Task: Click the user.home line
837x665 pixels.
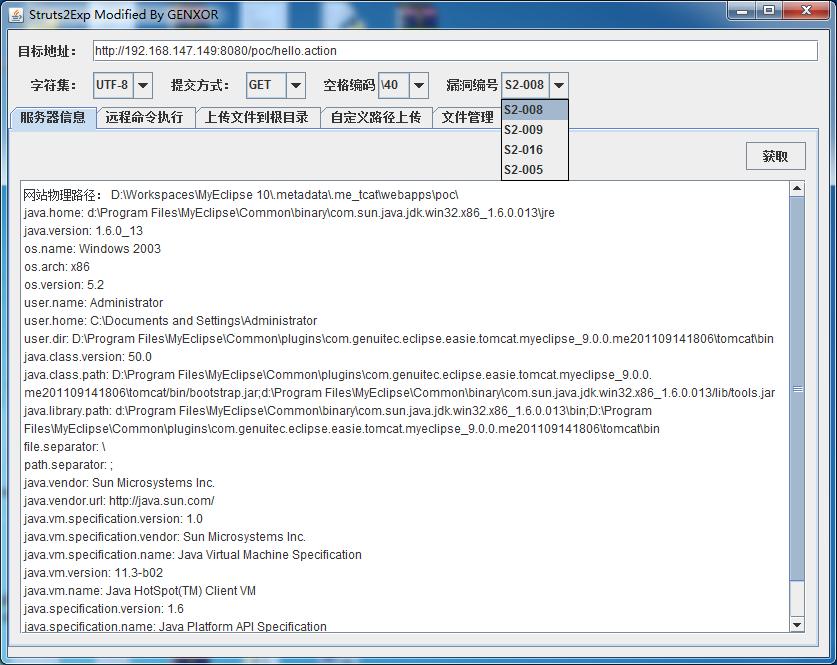Action: tap(170, 321)
